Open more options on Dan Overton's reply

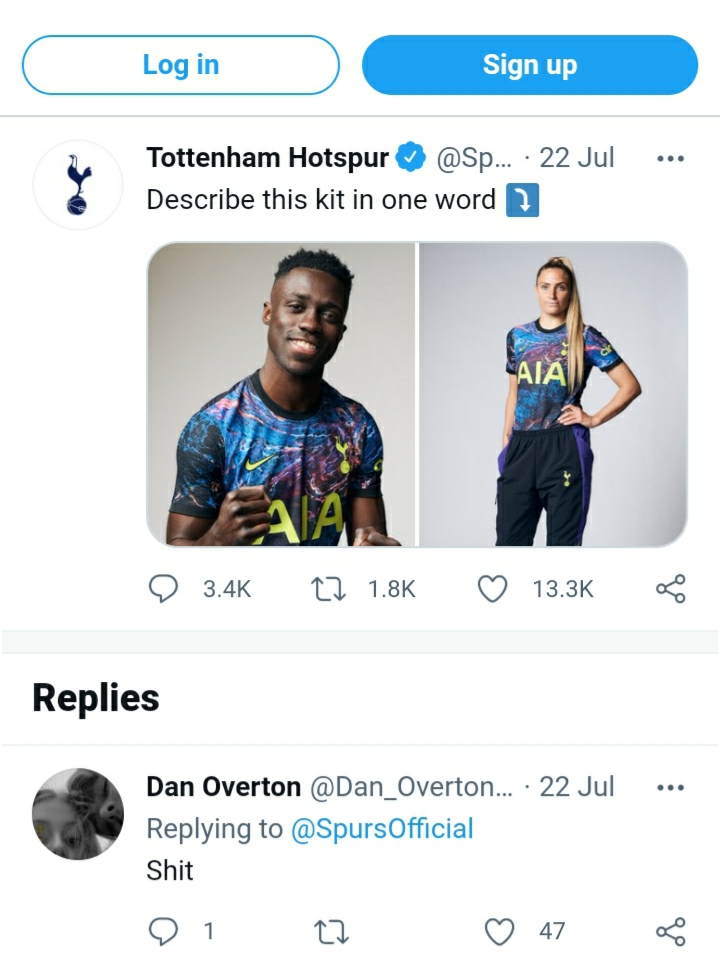[670, 787]
